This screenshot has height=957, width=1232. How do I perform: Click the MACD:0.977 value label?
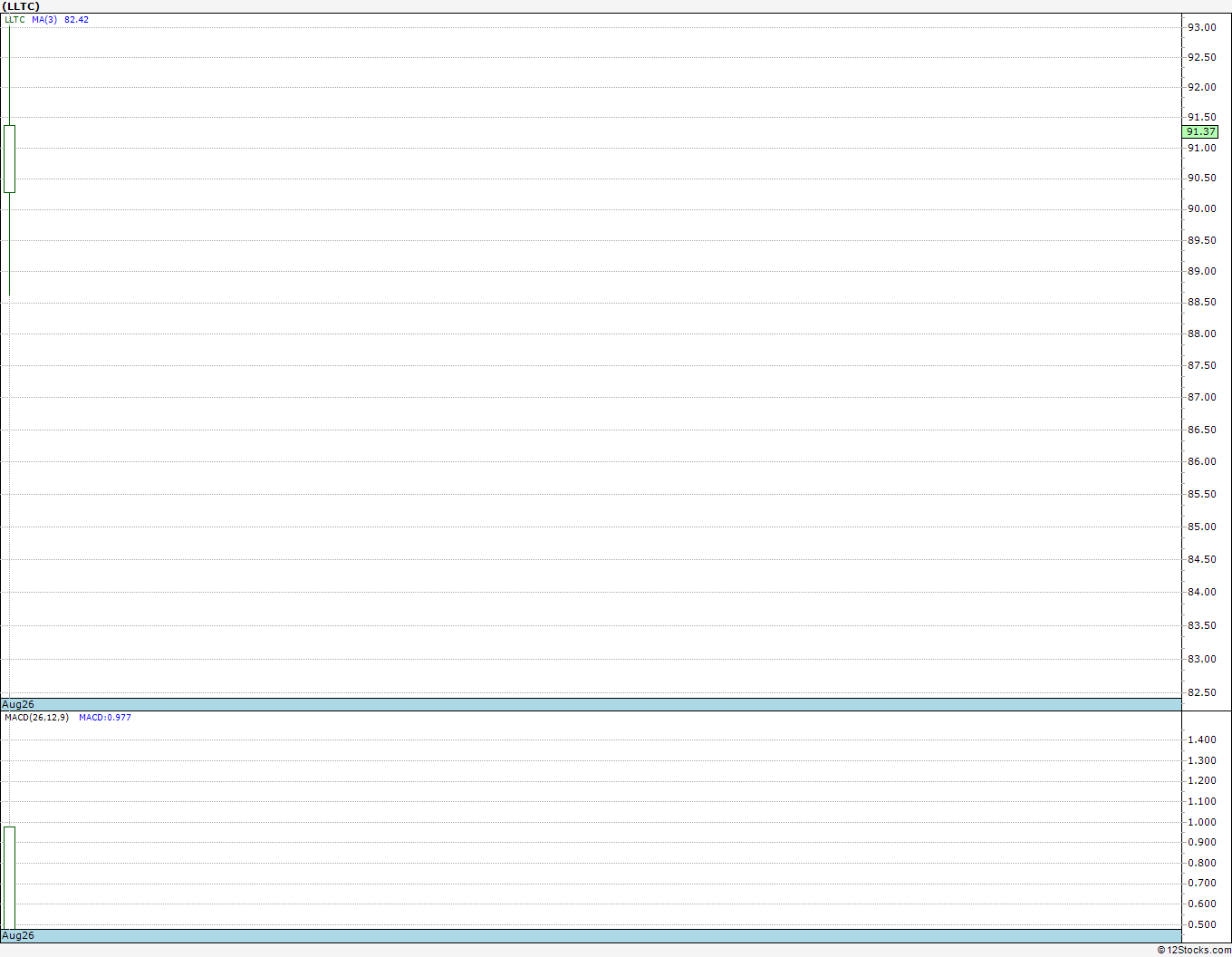pyautogui.click(x=105, y=718)
